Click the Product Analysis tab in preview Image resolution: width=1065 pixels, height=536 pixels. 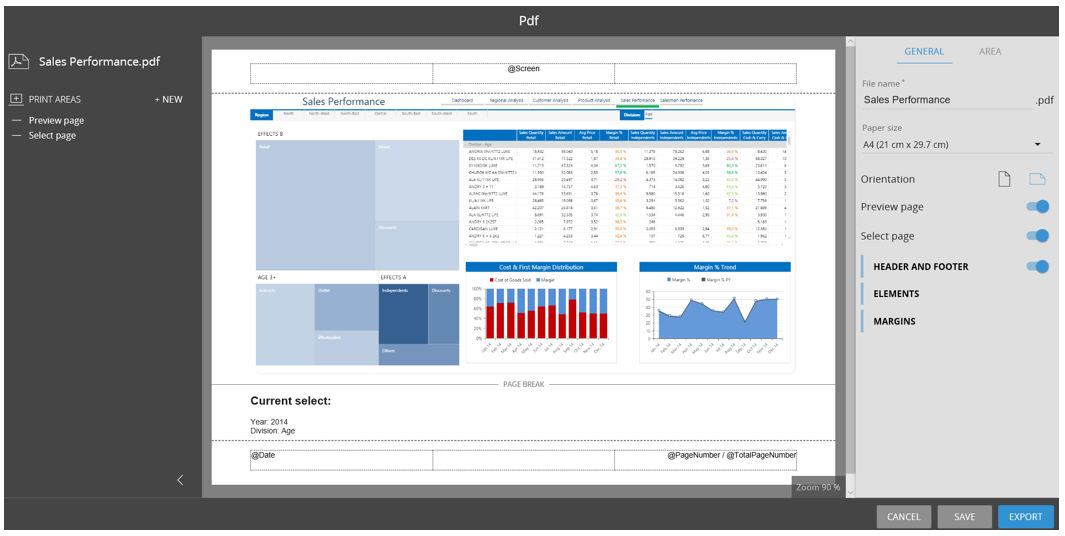594,101
